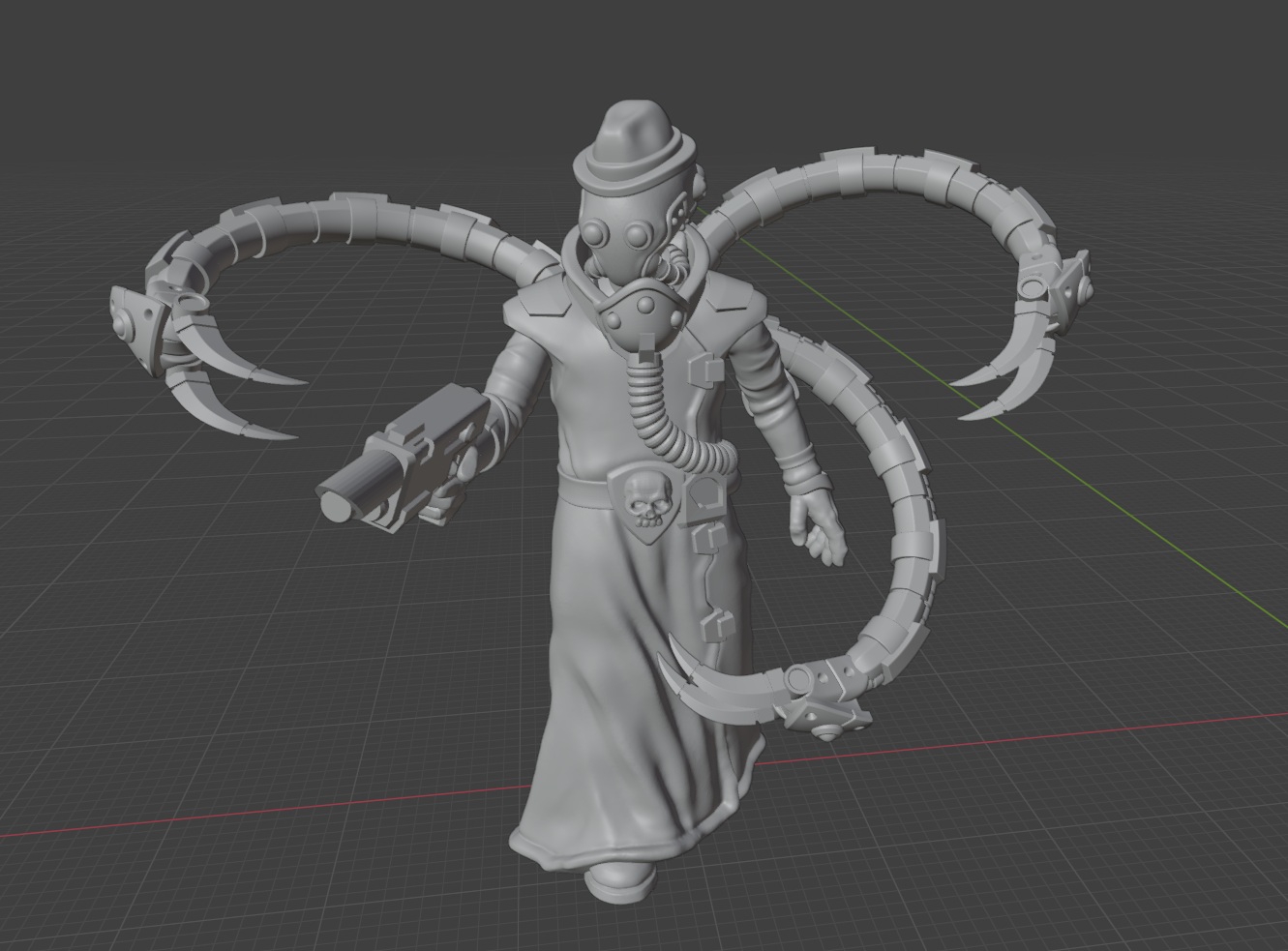Select the figure's bare open hand
This screenshot has width=1288, height=951.
tap(817, 528)
